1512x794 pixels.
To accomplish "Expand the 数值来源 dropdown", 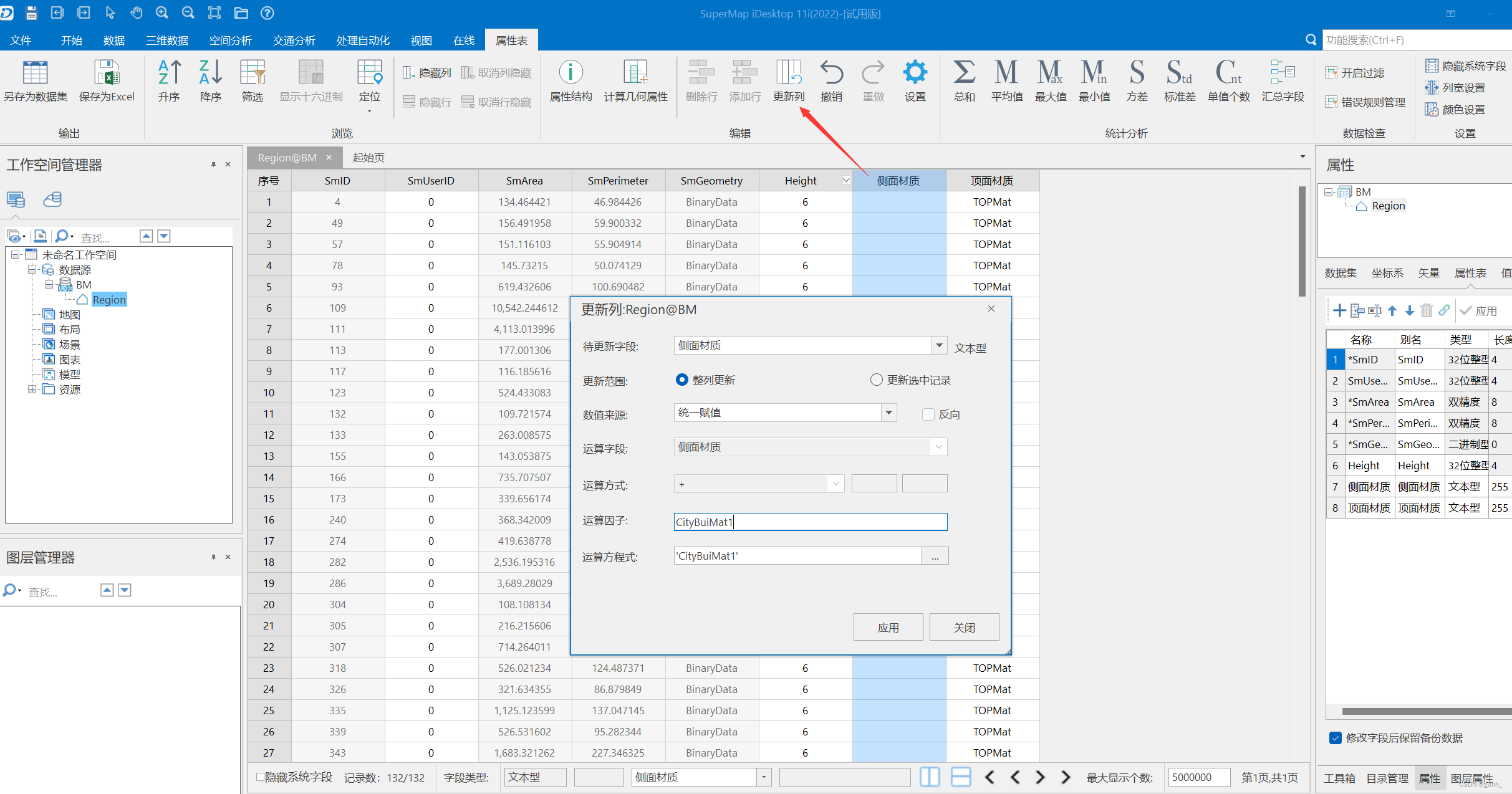I will point(888,413).
